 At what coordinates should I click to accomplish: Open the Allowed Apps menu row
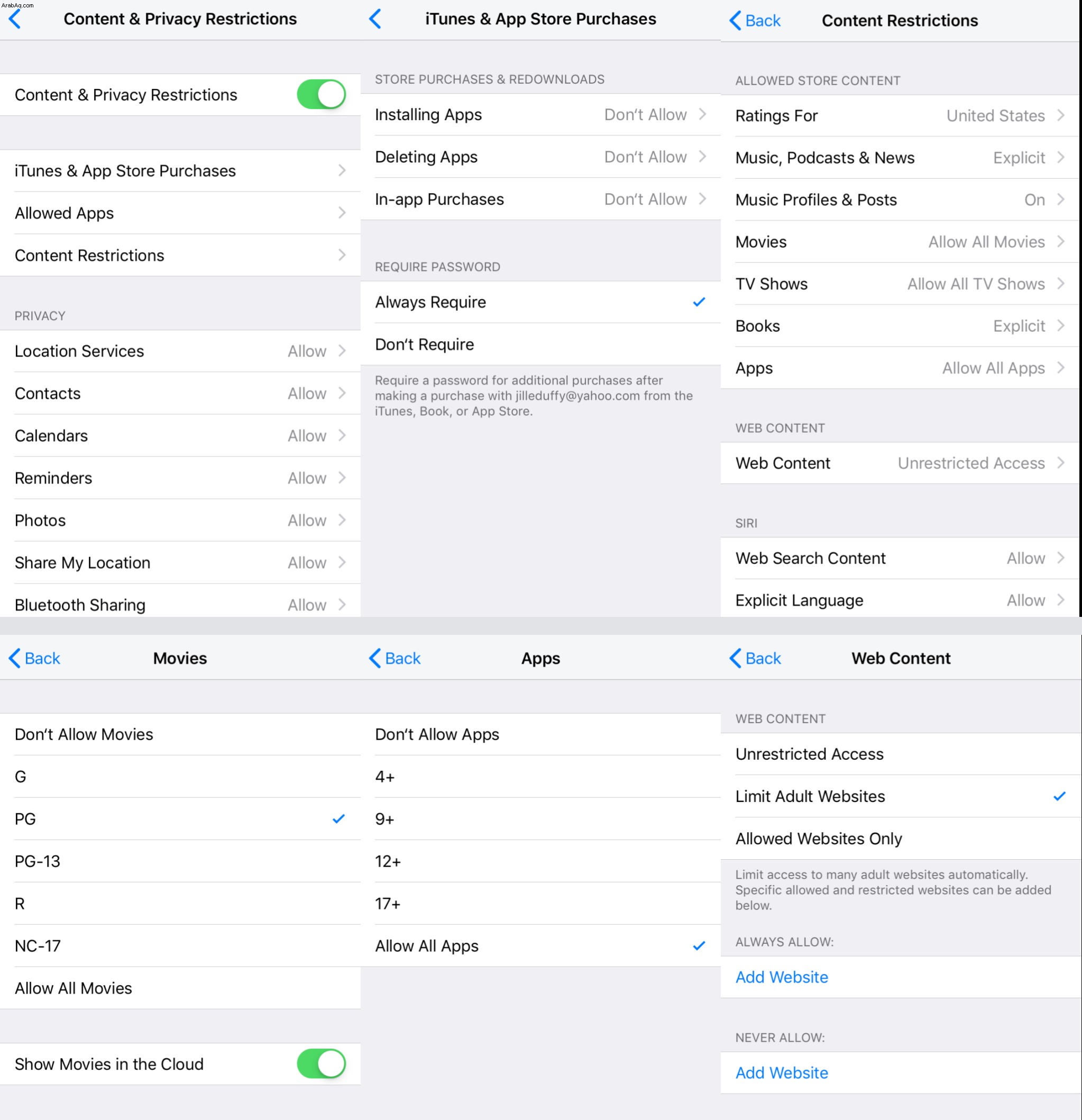[180, 213]
